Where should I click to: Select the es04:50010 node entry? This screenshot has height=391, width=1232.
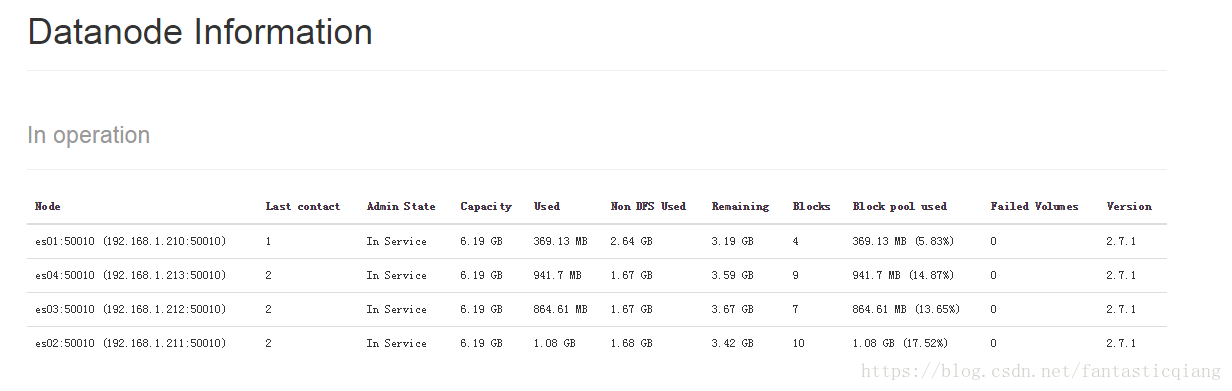(131, 275)
